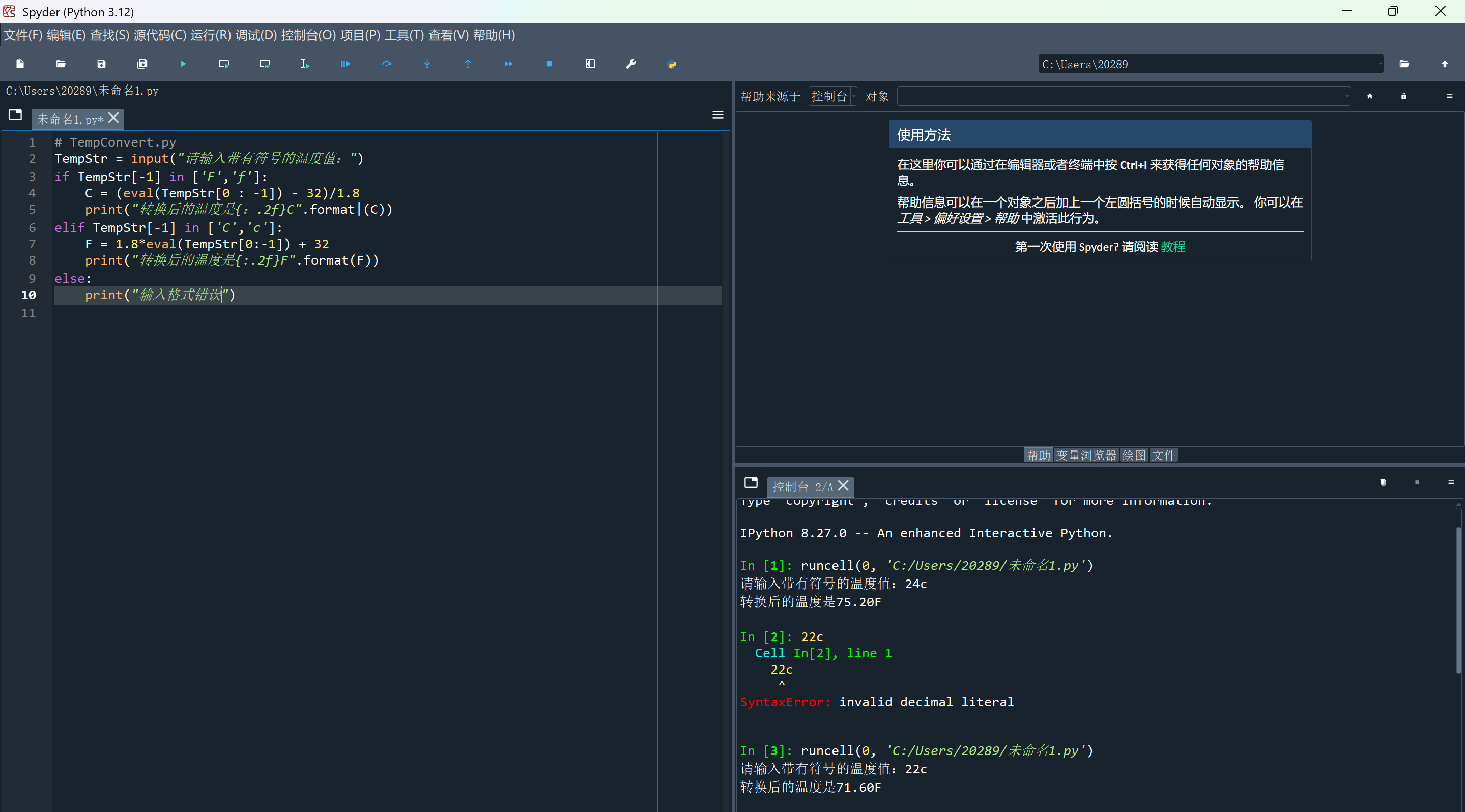This screenshot has width=1465, height=812.
Task: Click the Run current cell icon
Action: point(223,64)
